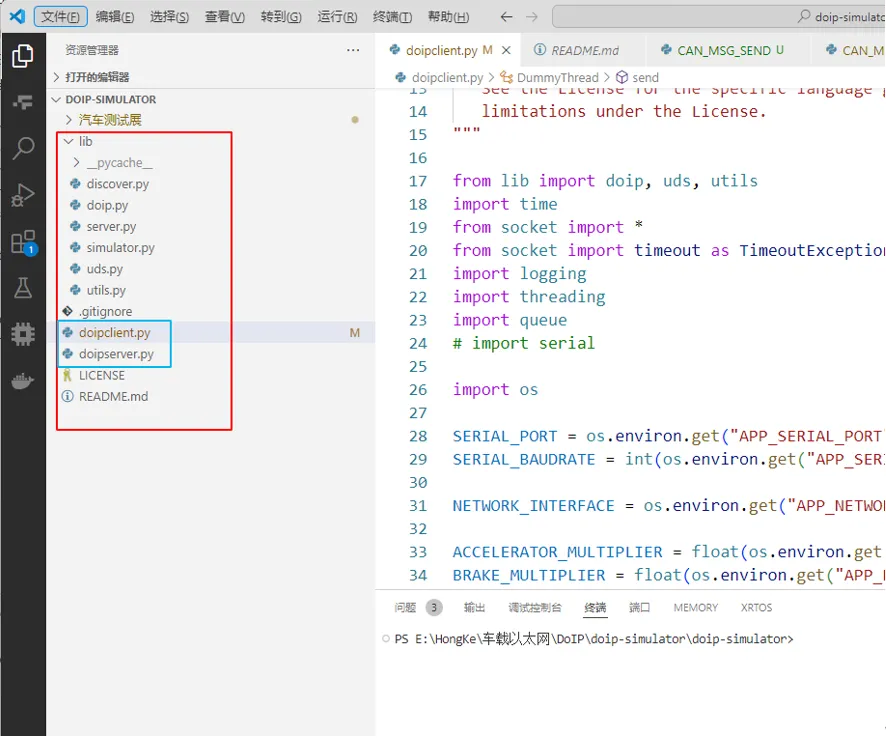Open discover.py in the file tree
Viewport: 886px width, 740px height.
[x=118, y=184]
